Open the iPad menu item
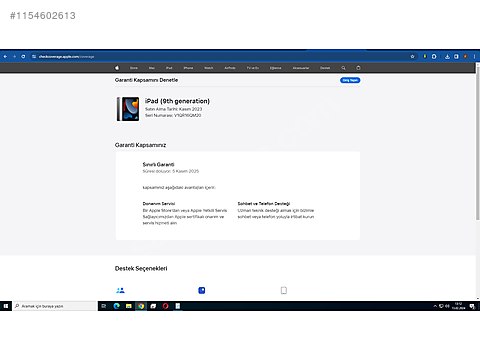The height and width of the screenshot is (360, 480). click(169, 68)
